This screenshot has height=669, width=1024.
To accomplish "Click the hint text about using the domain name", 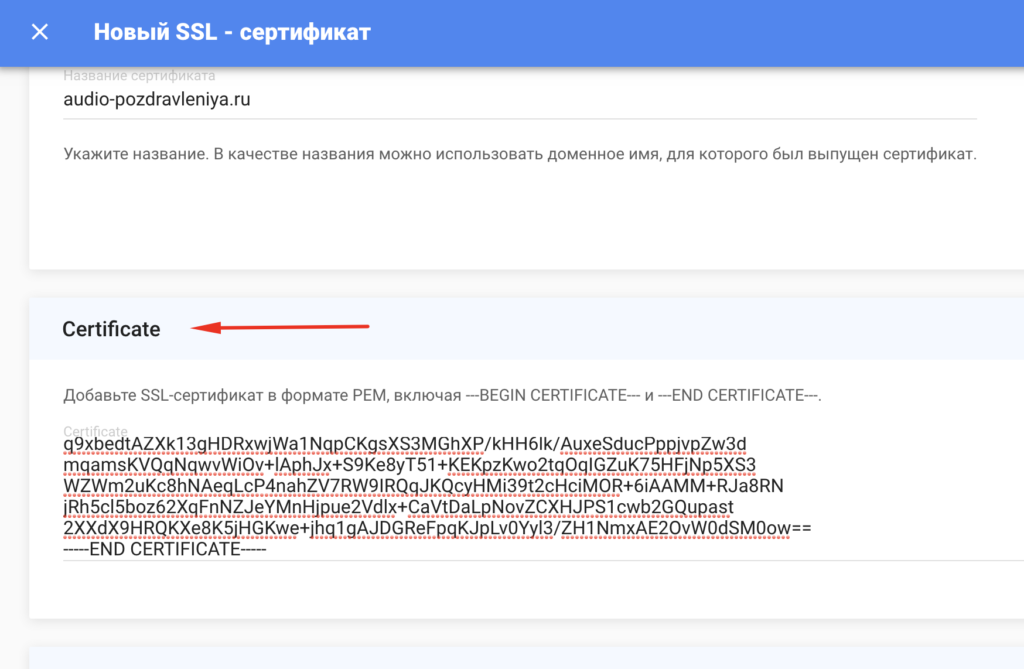I will pyautogui.click(x=520, y=154).
